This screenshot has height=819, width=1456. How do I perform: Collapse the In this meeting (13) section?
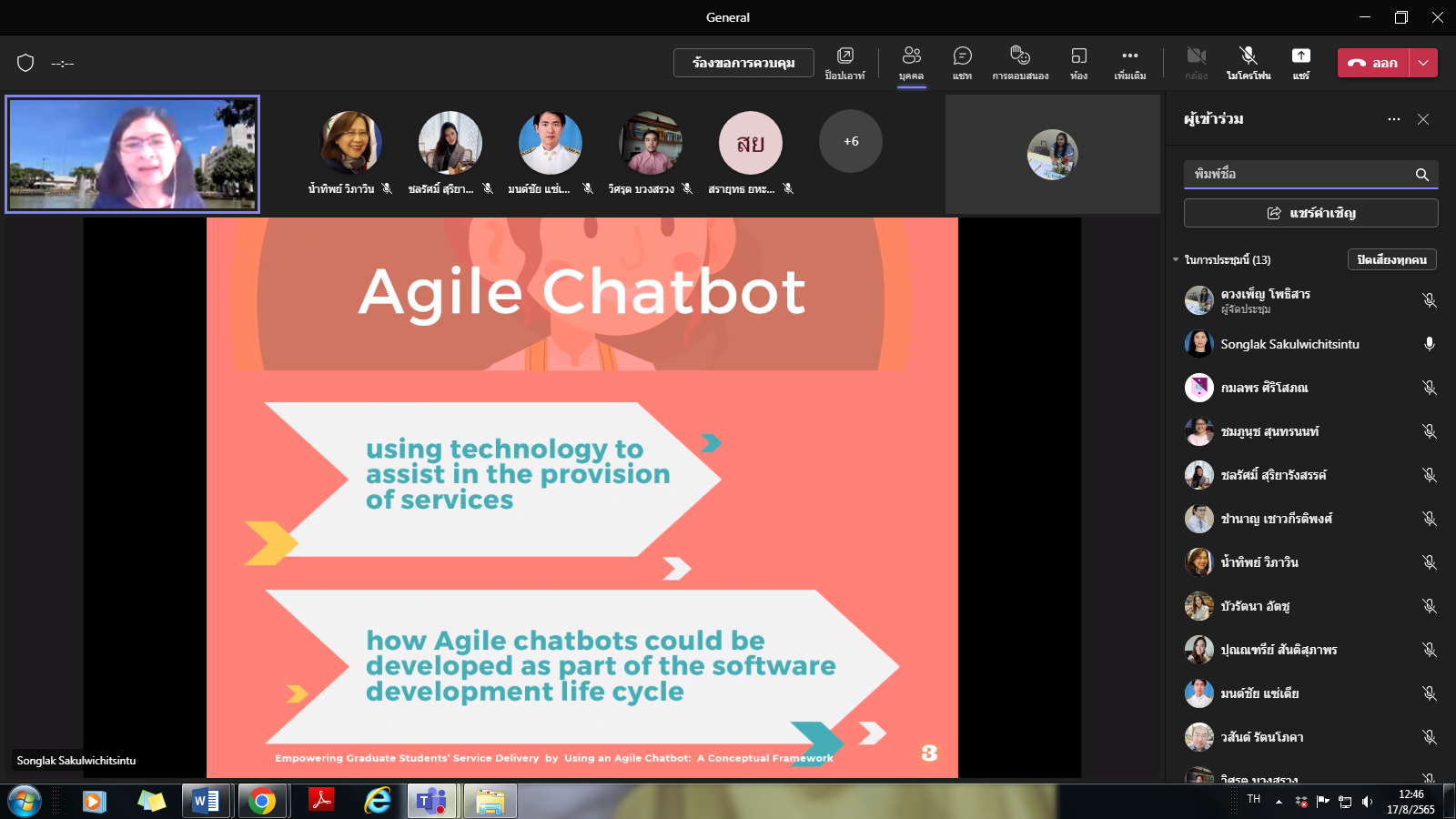1176,260
